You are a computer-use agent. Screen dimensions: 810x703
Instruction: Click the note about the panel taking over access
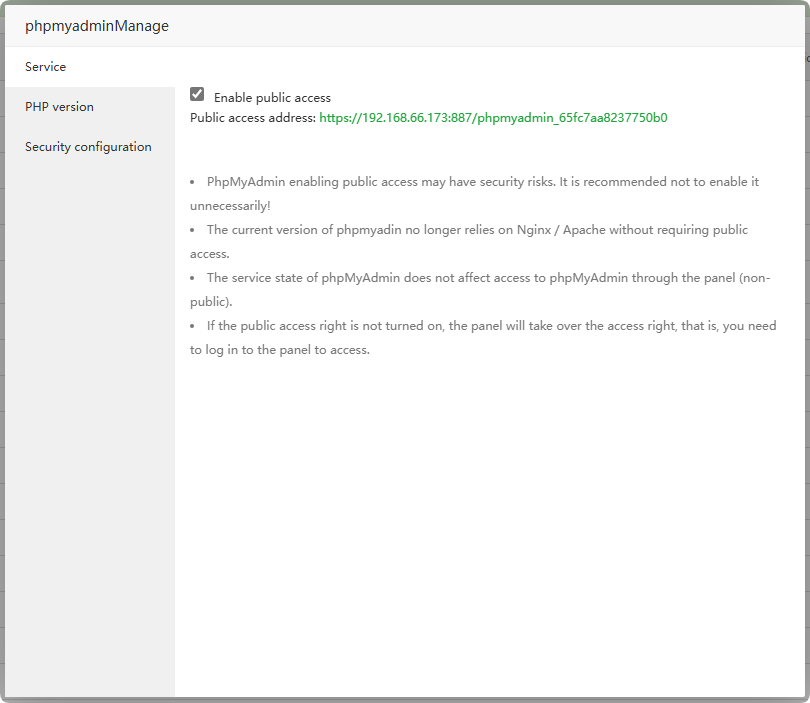(483, 338)
